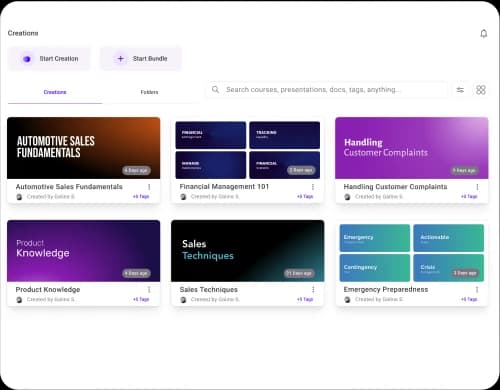Click the Emergency Preparedness title text

click(386, 290)
